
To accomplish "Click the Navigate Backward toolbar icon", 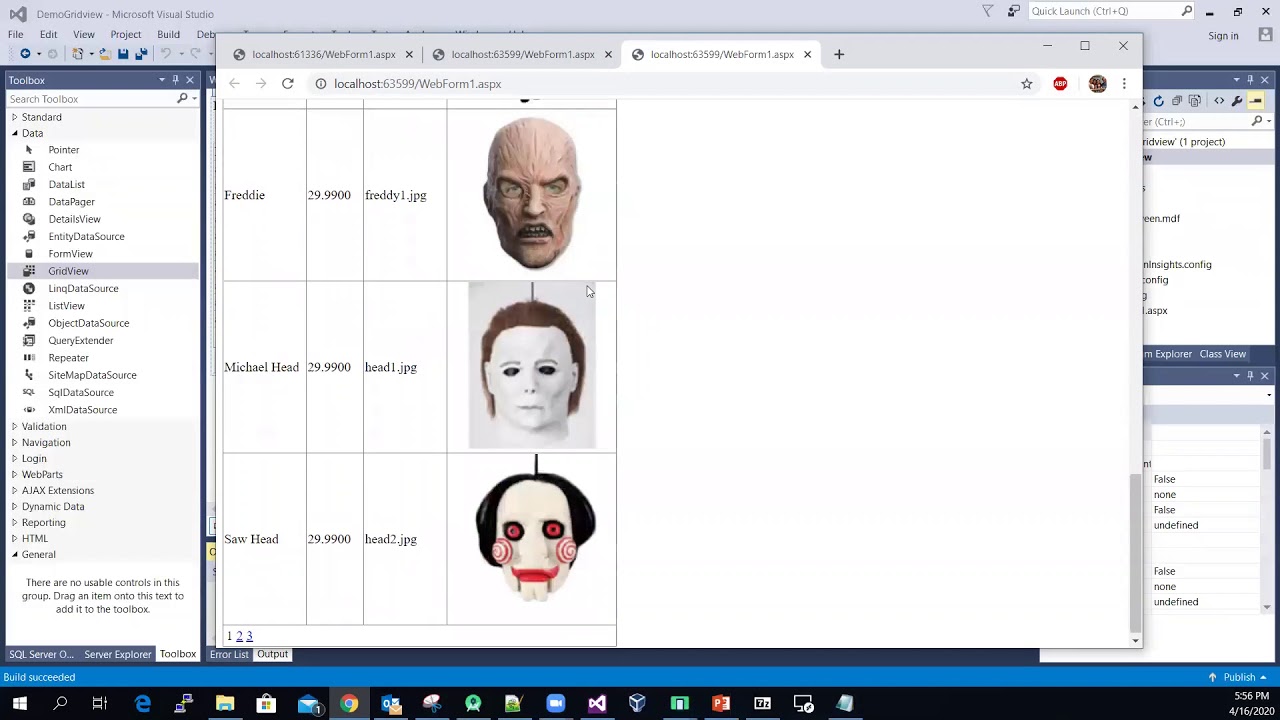I will click(25, 54).
